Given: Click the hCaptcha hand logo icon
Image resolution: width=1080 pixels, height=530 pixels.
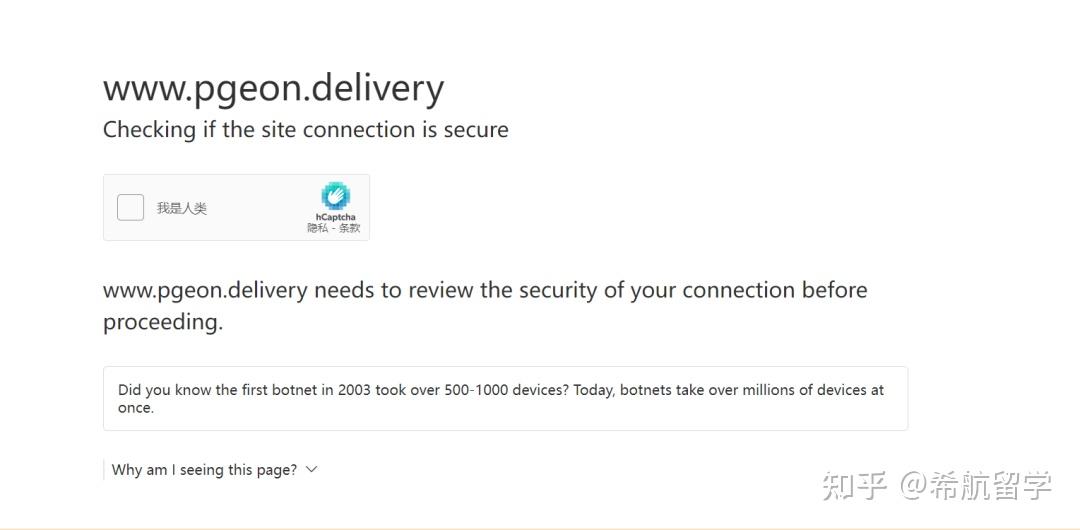Looking at the screenshot, I should 335,196.
